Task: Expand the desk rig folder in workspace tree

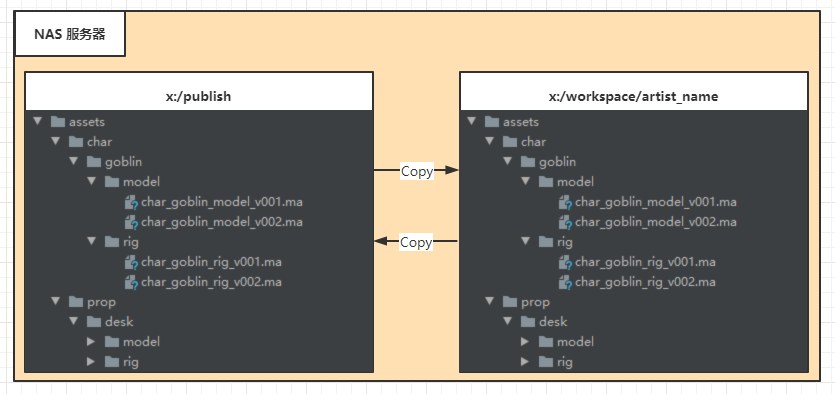Action: (x=525, y=362)
